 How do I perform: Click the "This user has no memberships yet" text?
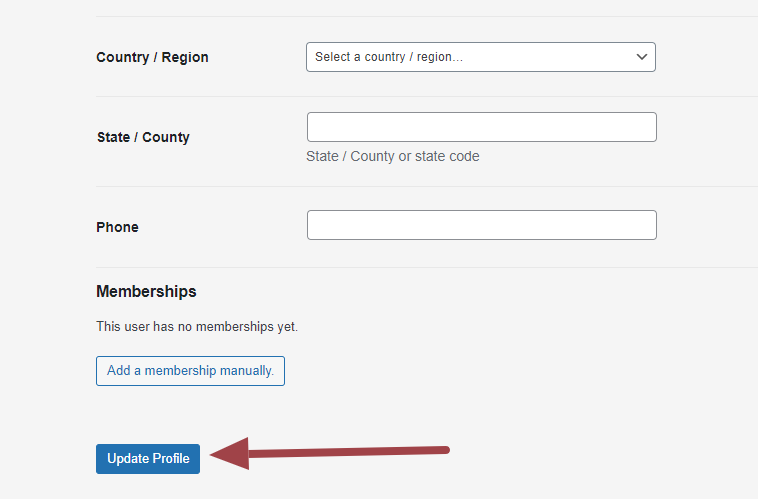[x=197, y=326]
